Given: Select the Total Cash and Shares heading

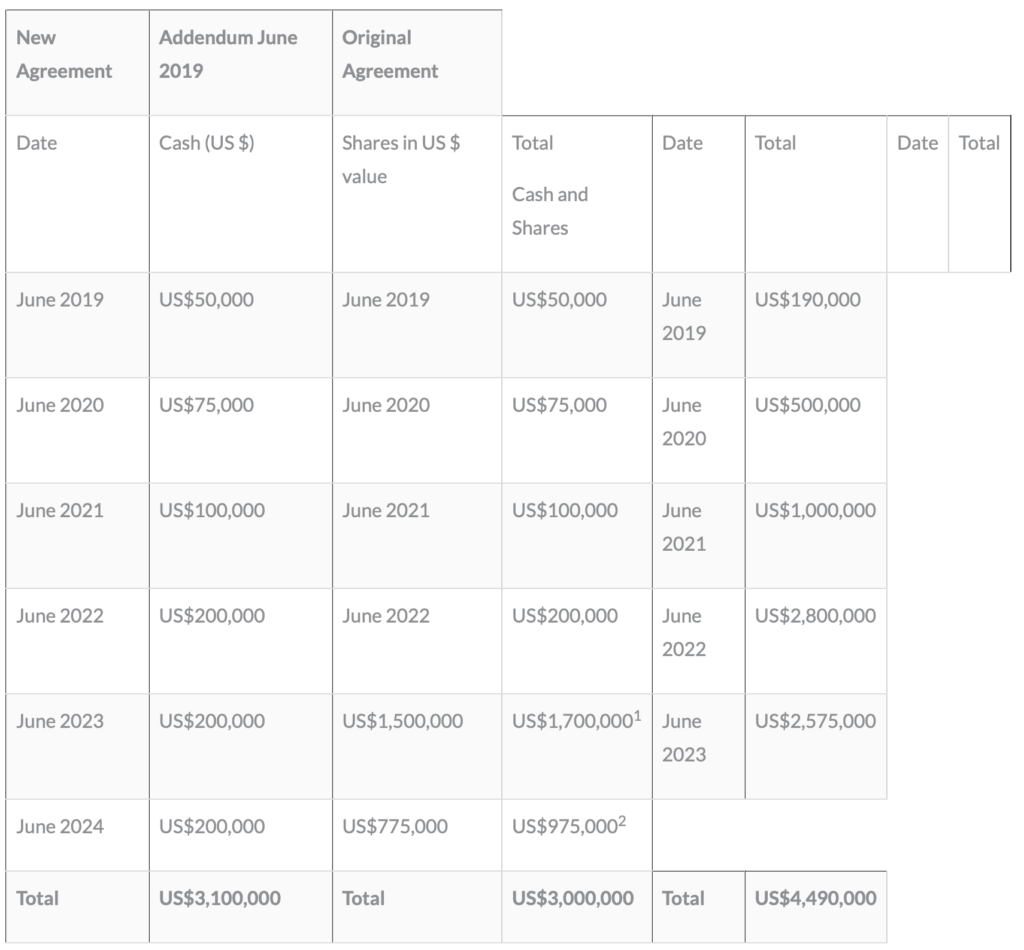Looking at the screenshot, I should [550, 185].
